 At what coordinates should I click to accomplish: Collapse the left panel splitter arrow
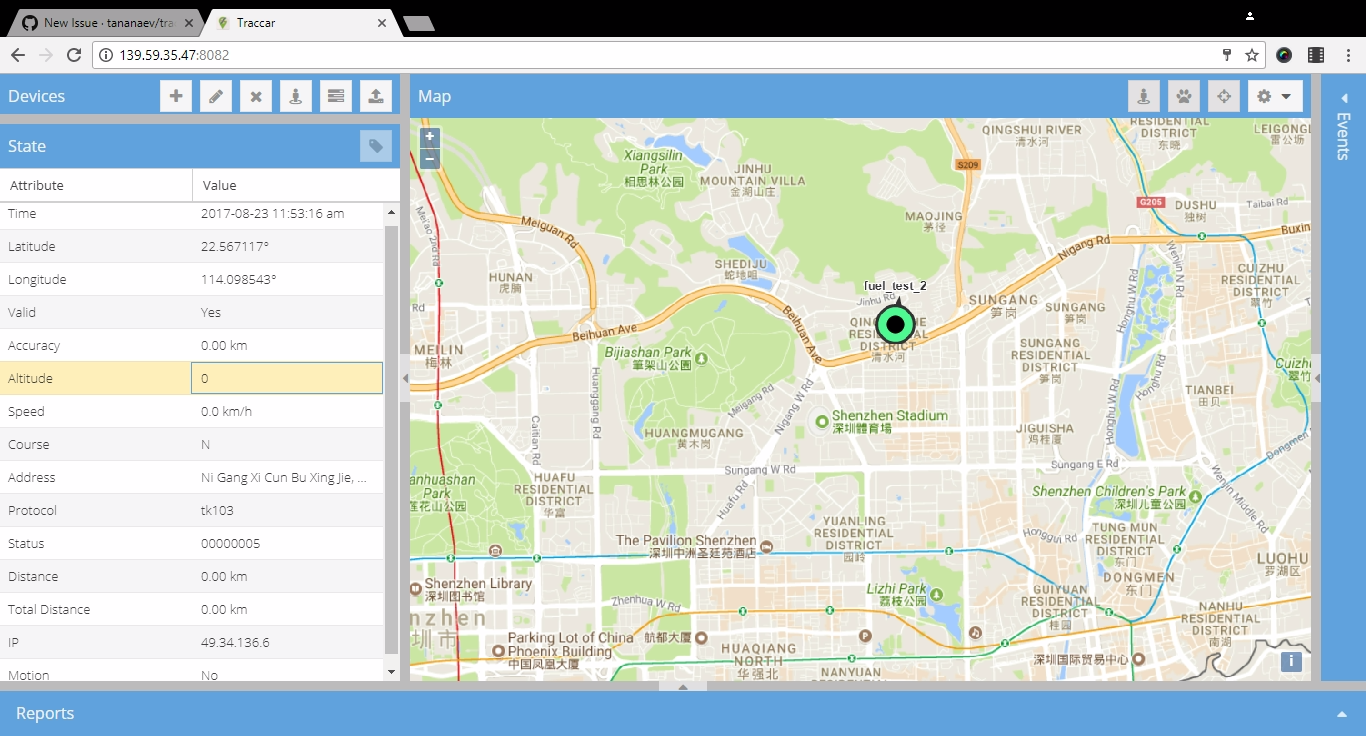tap(404, 378)
